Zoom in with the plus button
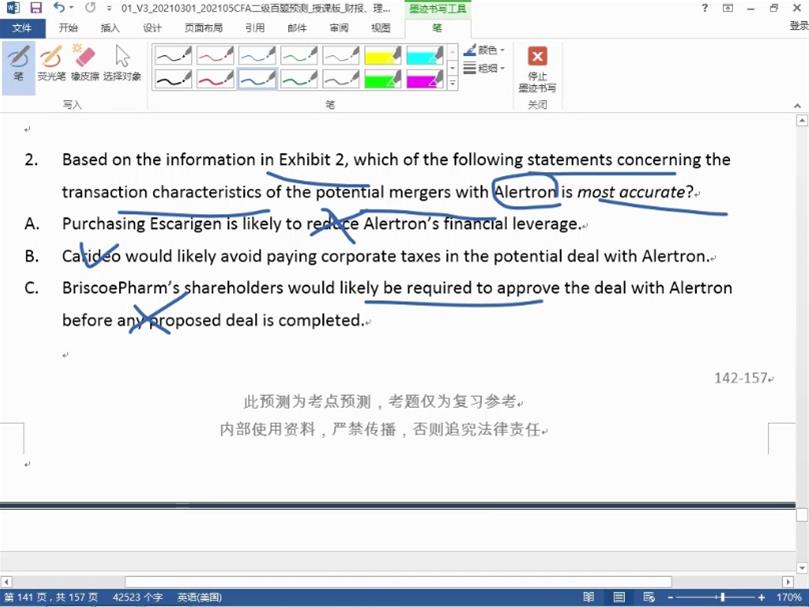809x607 pixels. click(761, 598)
